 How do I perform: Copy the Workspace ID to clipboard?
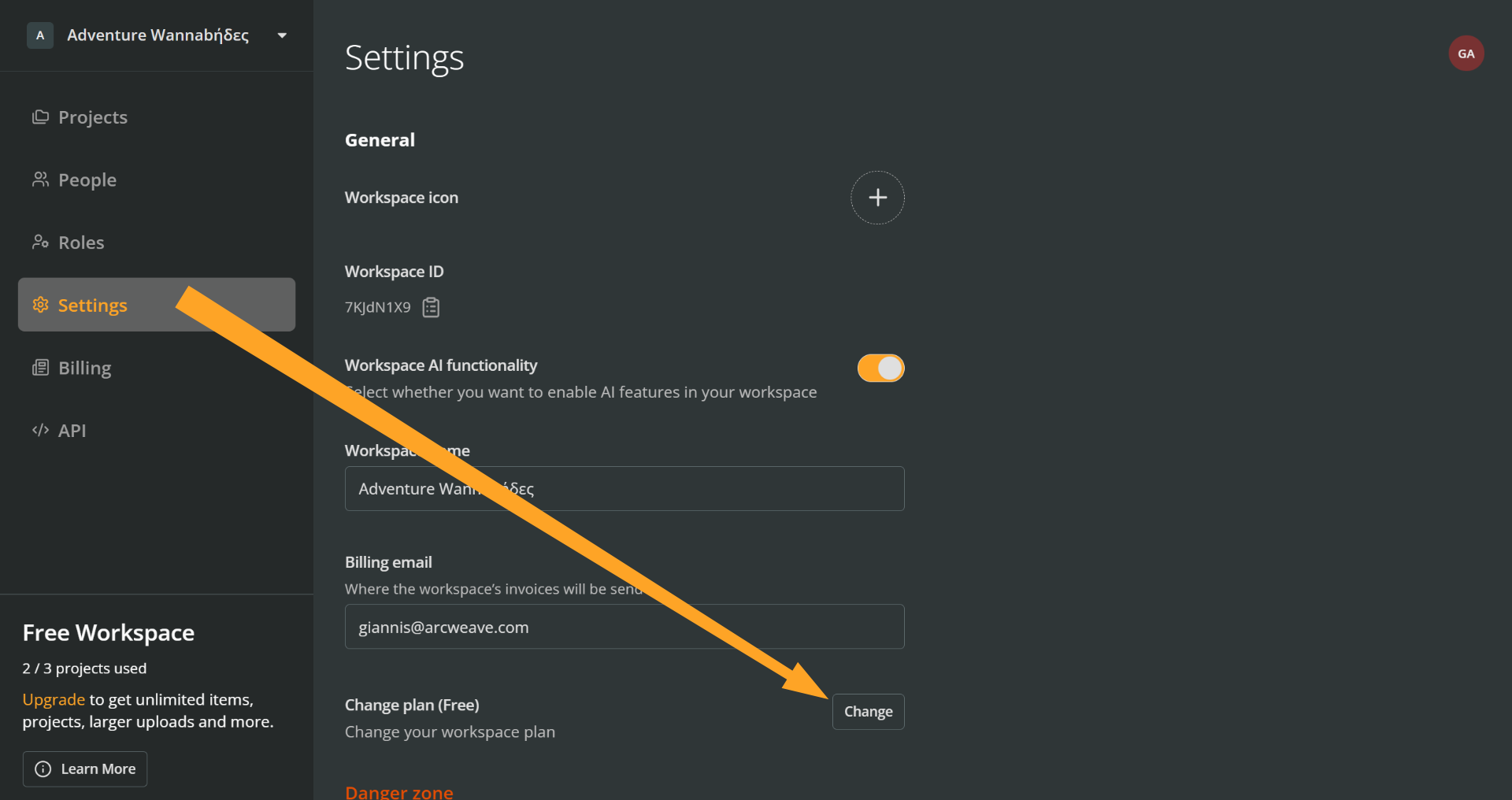(x=431, y=307)
